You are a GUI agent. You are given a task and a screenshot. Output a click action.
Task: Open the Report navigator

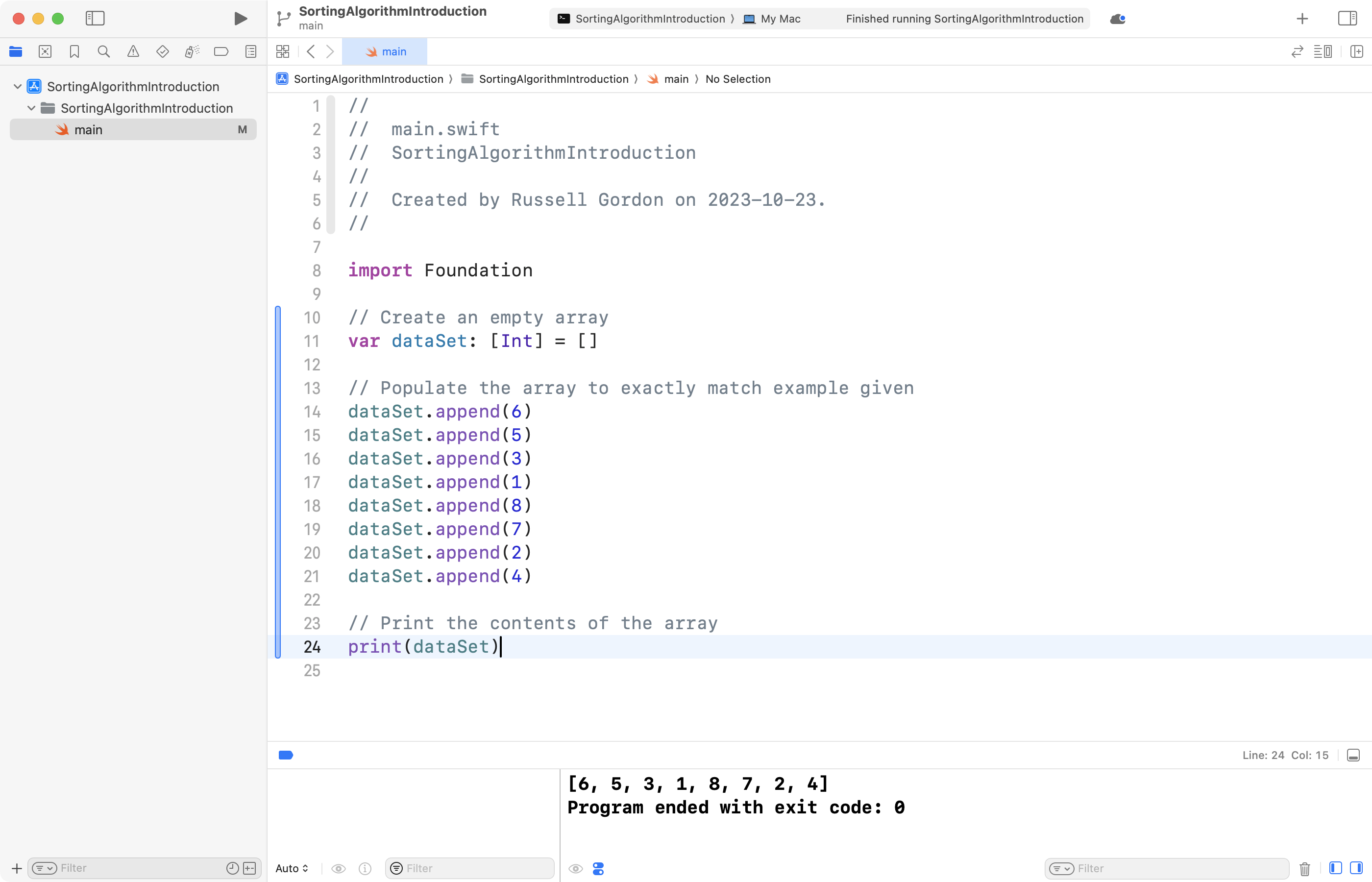click(x=251, y=51)
